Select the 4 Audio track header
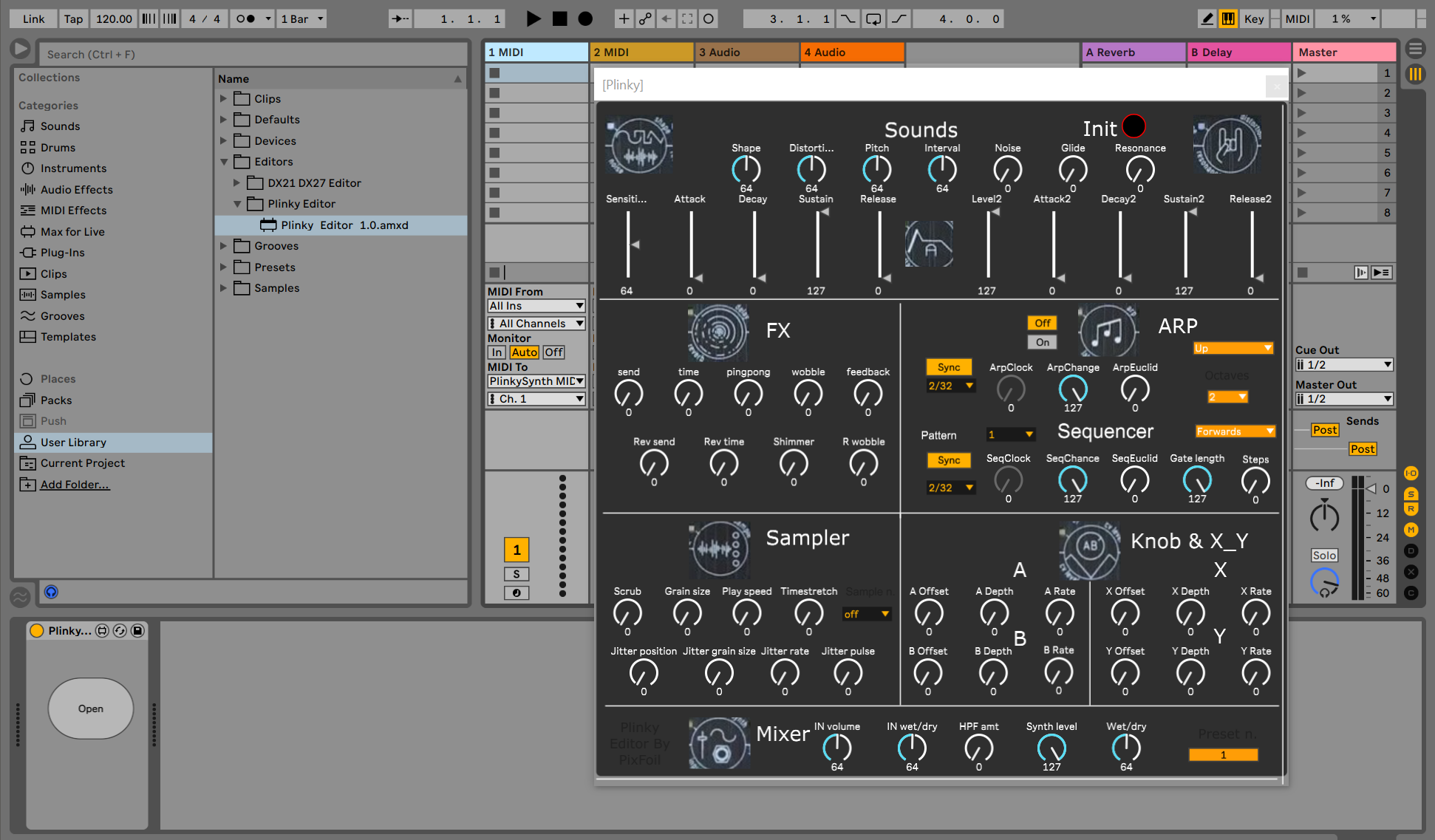Screen dimensions: 1435x840 point(852,52)
